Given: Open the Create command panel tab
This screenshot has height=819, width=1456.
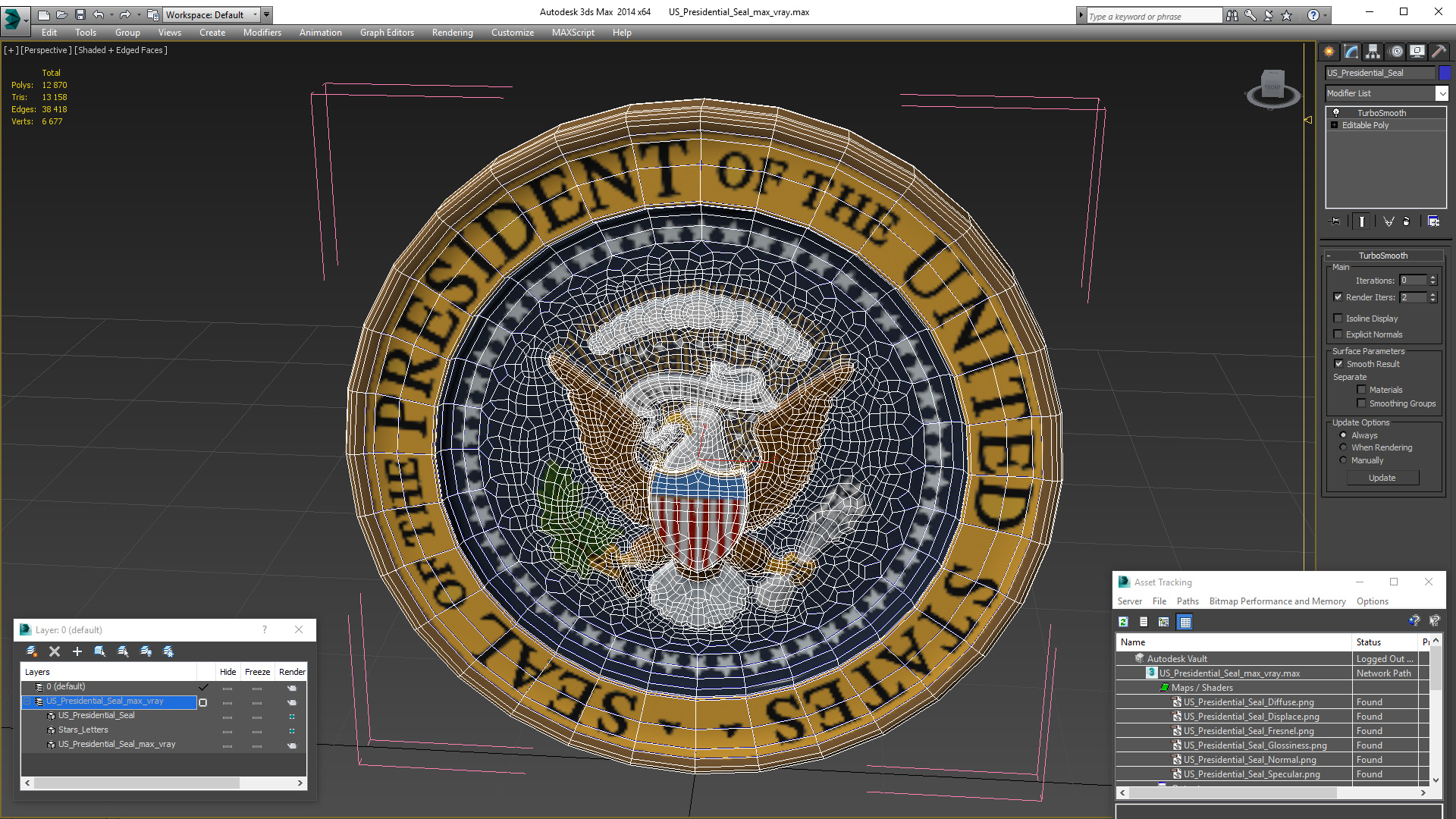Looking at the screenshot, I should [1329, 52].
